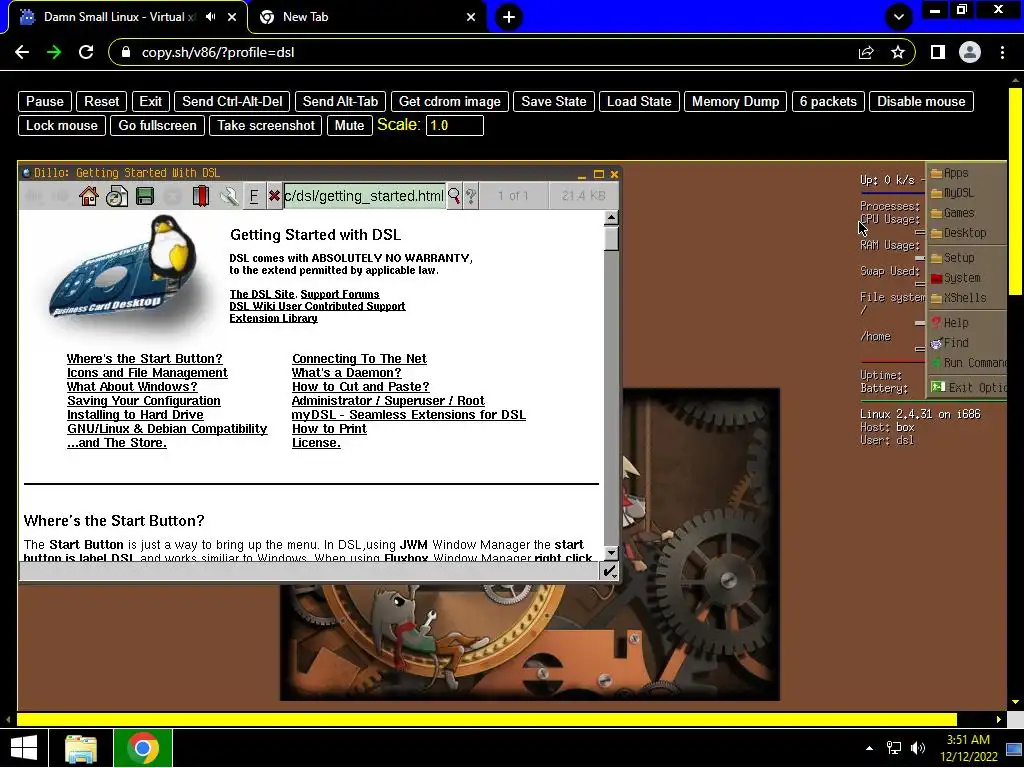Open Extension Library link

(274, 318)
